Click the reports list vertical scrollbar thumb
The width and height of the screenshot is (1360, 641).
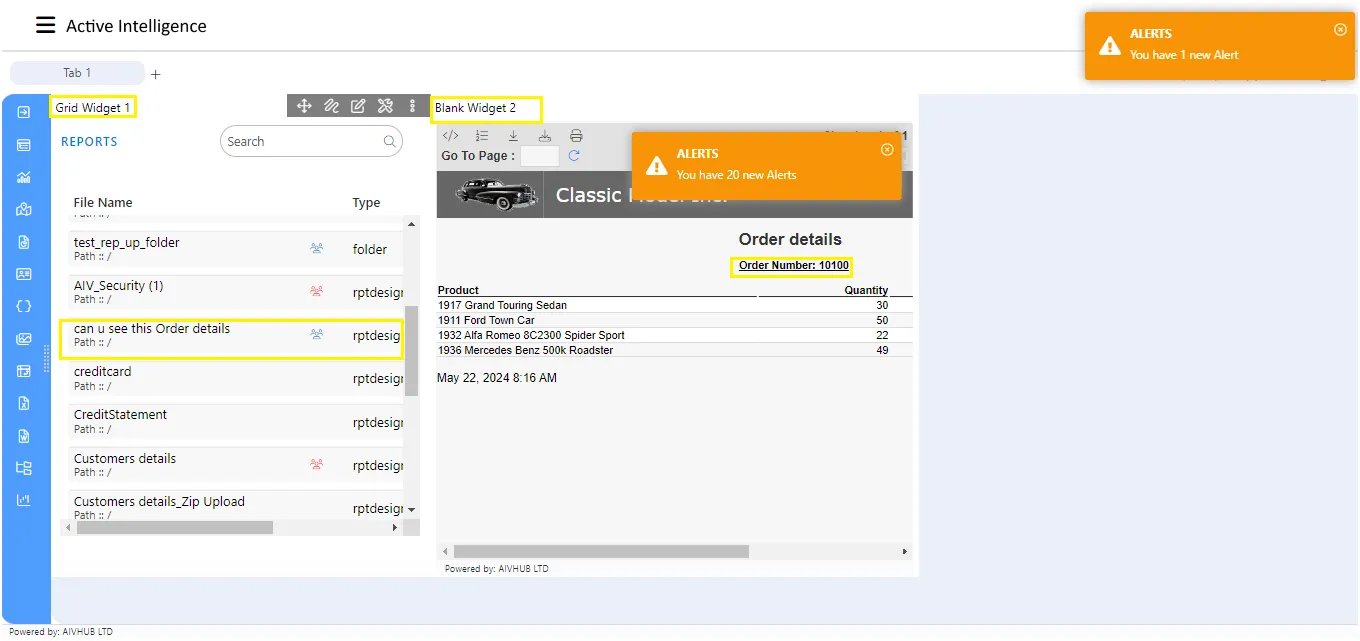point(411,350)
